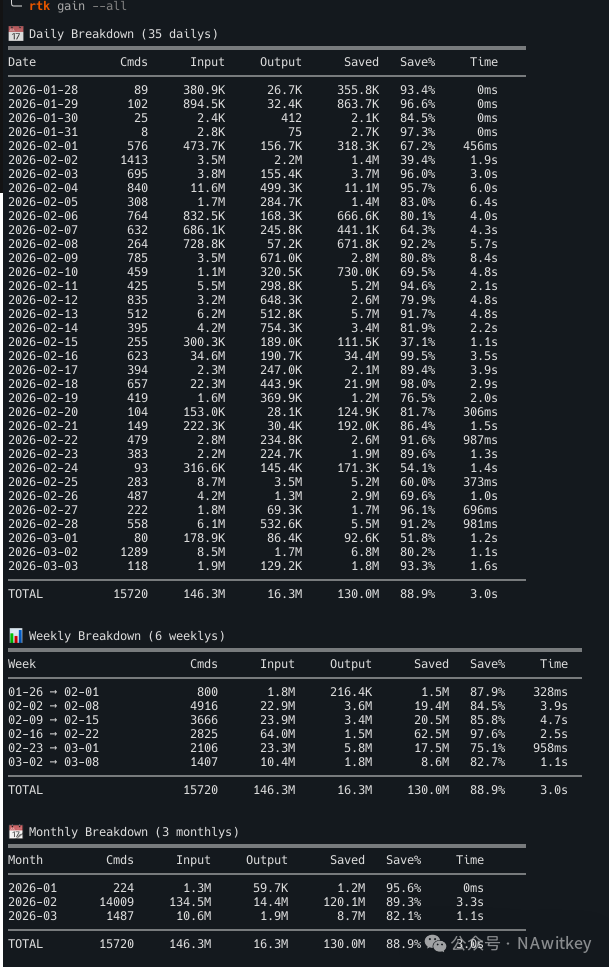Click the output value 245.8K

[x=281, y=230]
